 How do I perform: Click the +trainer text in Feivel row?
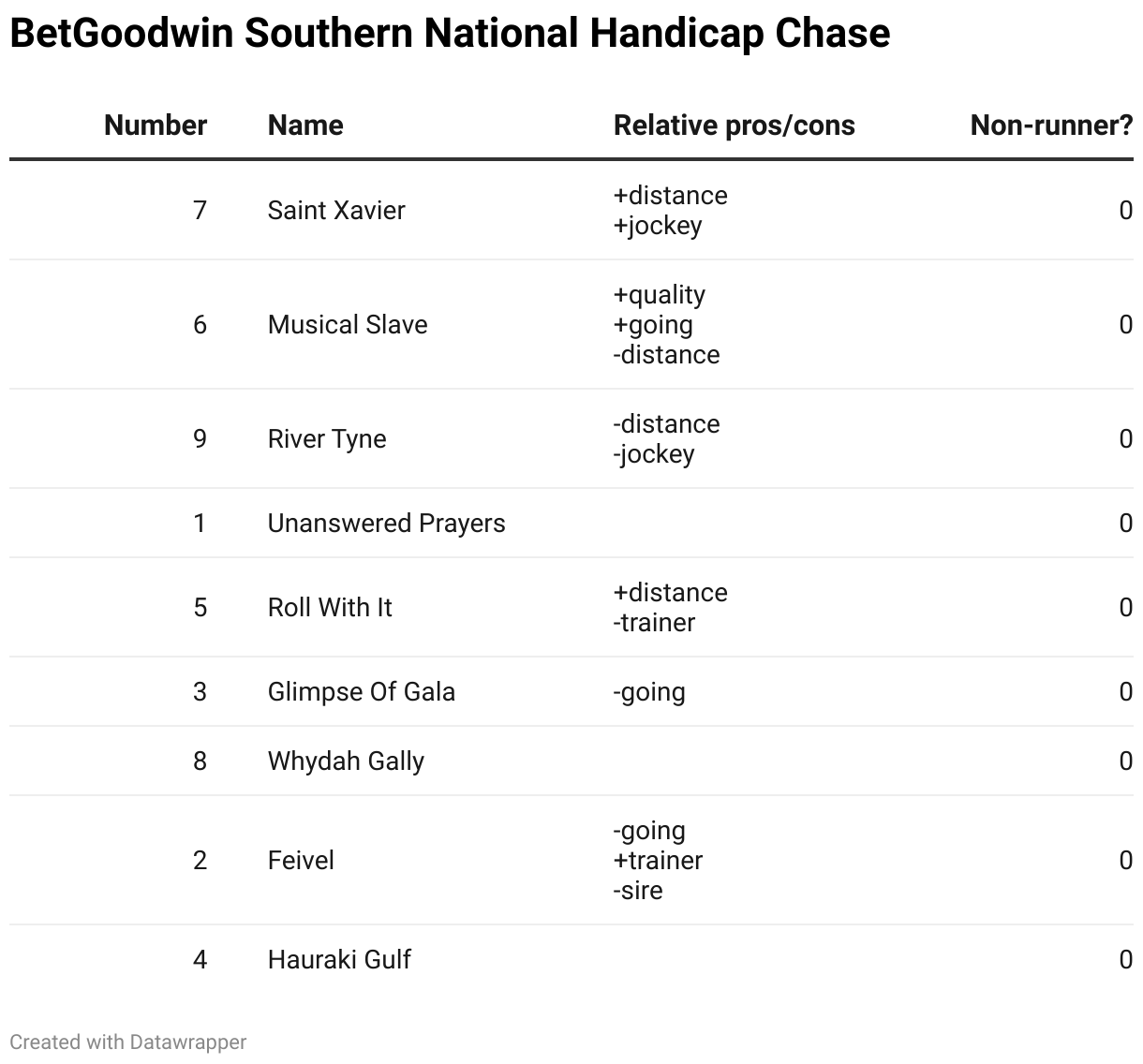coord(658,860)
